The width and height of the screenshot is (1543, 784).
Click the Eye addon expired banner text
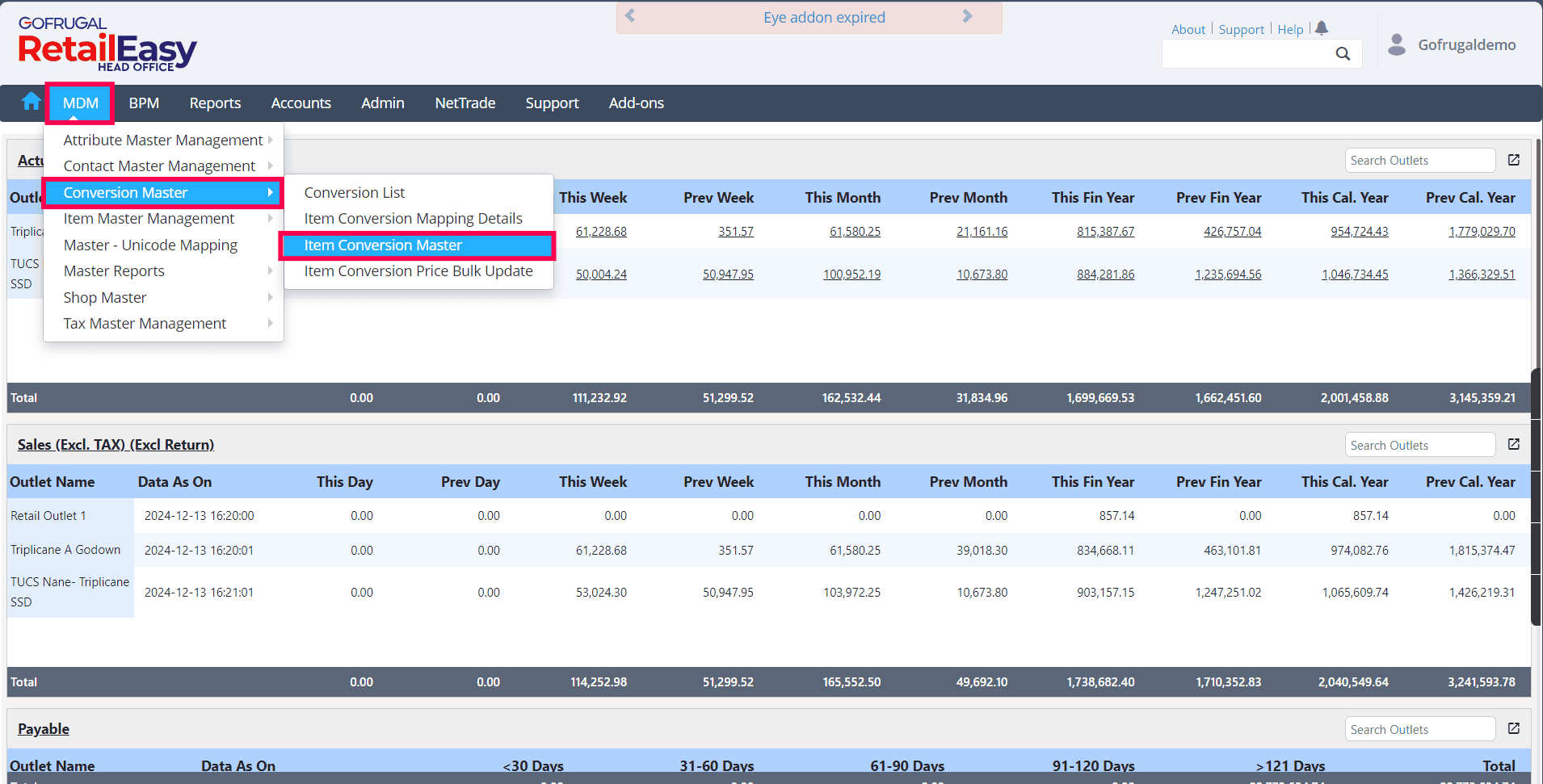tap(824, 17)
